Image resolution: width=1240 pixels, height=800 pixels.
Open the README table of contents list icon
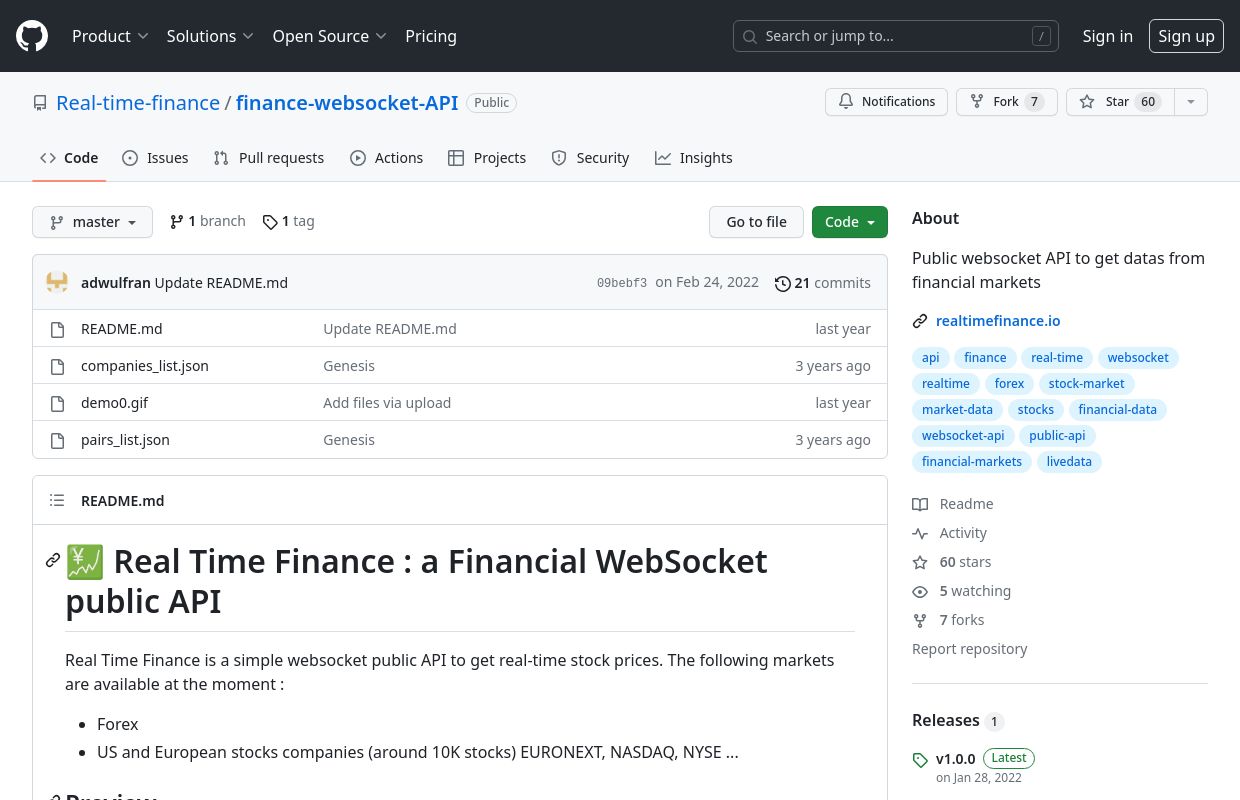57,500
